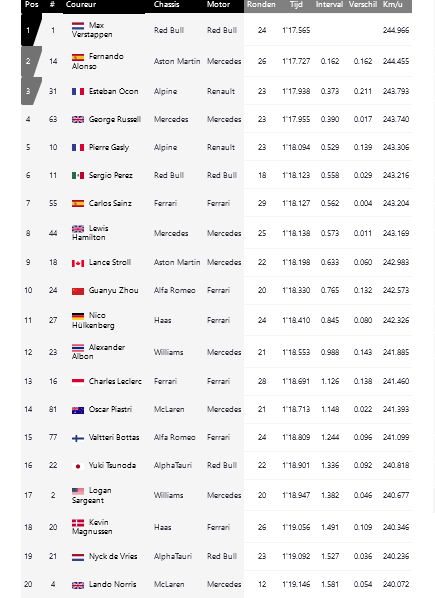Open the Charles Leclerc driver link
The height and width of the screenshot is (598, 435).
click(x=115, y=381)
